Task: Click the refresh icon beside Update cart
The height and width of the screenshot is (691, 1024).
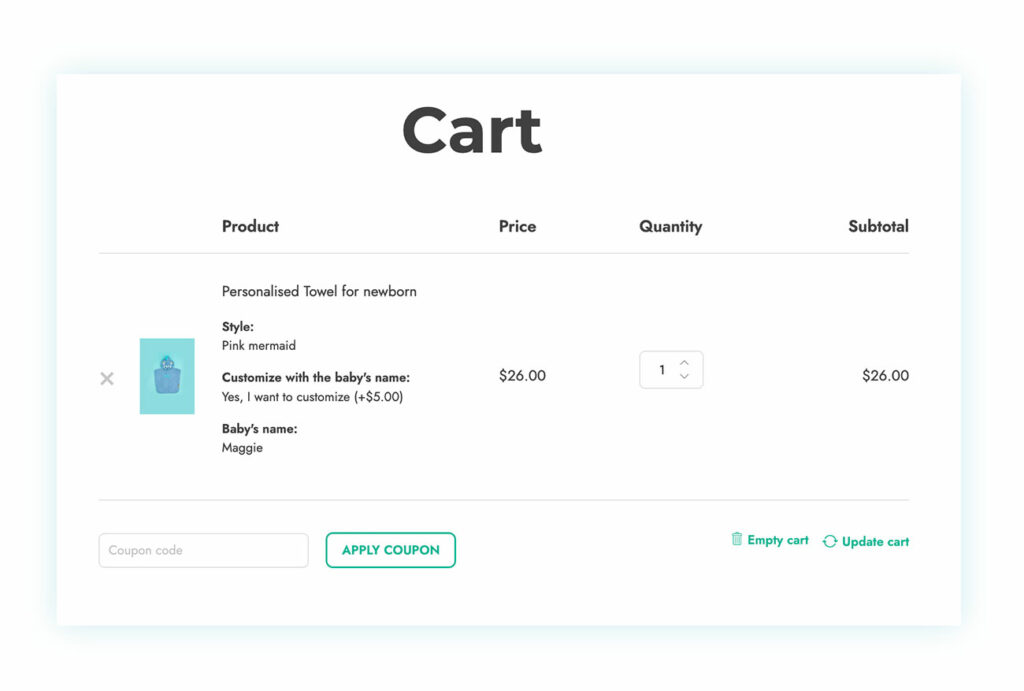Action: point(830,541)
